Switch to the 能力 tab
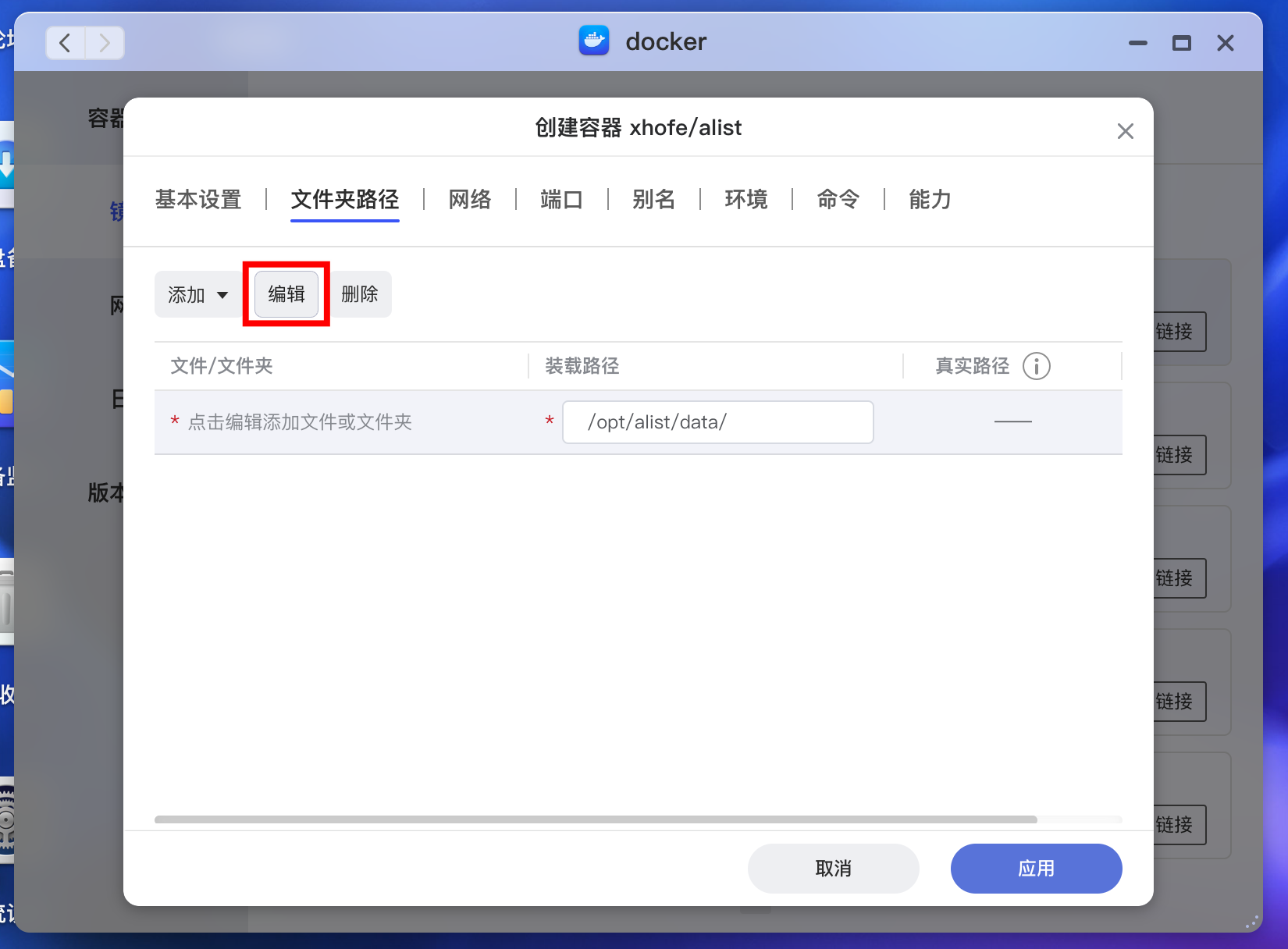This screenshot has height=949, width=1288. tap(930, 200)
